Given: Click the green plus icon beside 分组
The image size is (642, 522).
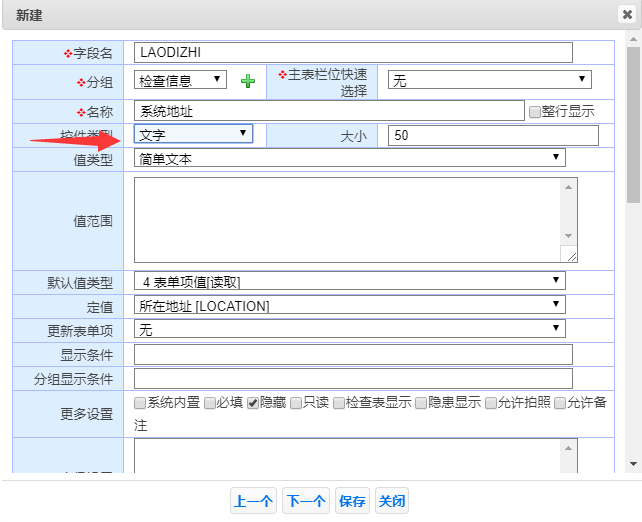Looking at the screenshot, I should click(248, 81).
